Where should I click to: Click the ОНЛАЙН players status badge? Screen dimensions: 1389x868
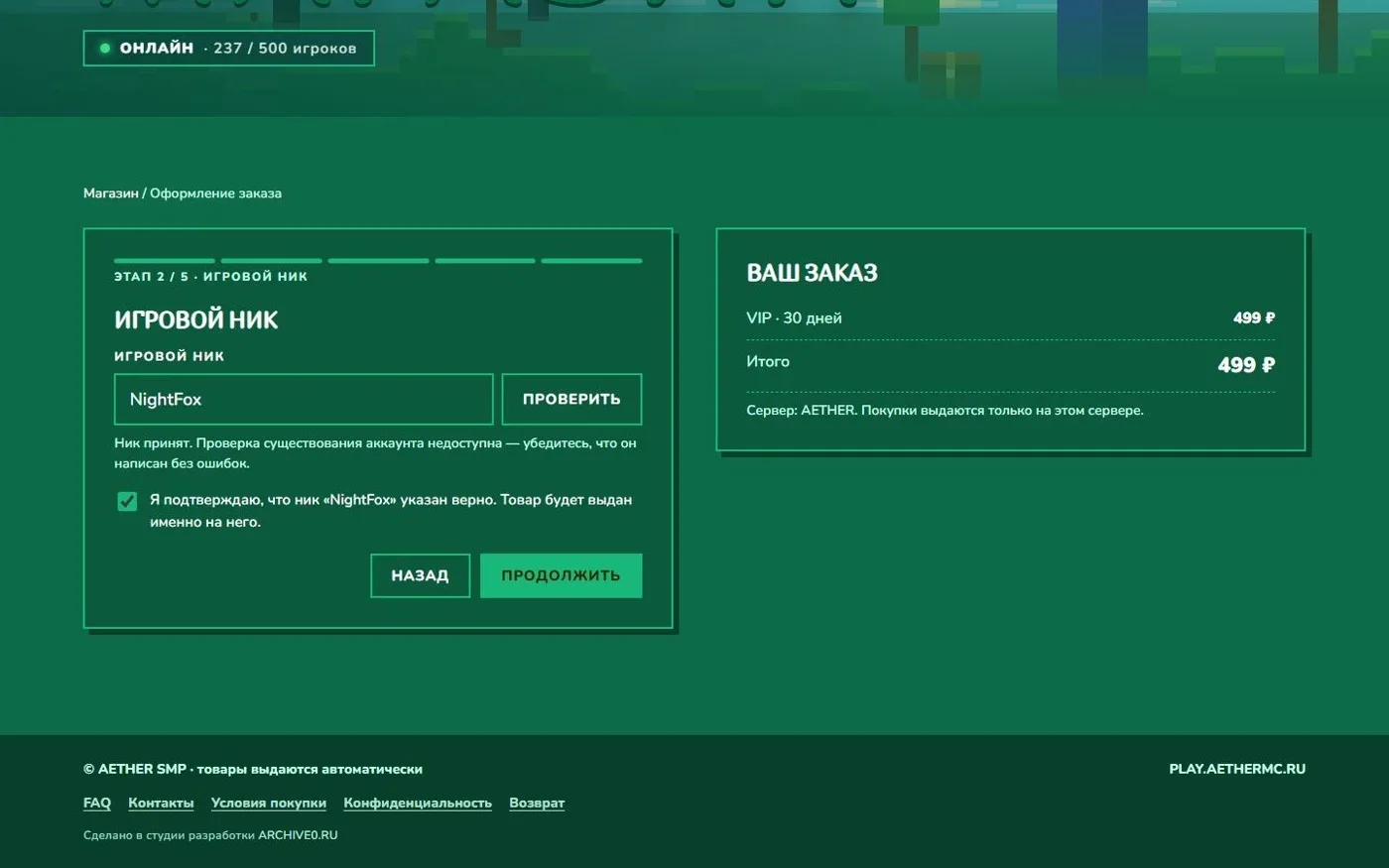229,48
